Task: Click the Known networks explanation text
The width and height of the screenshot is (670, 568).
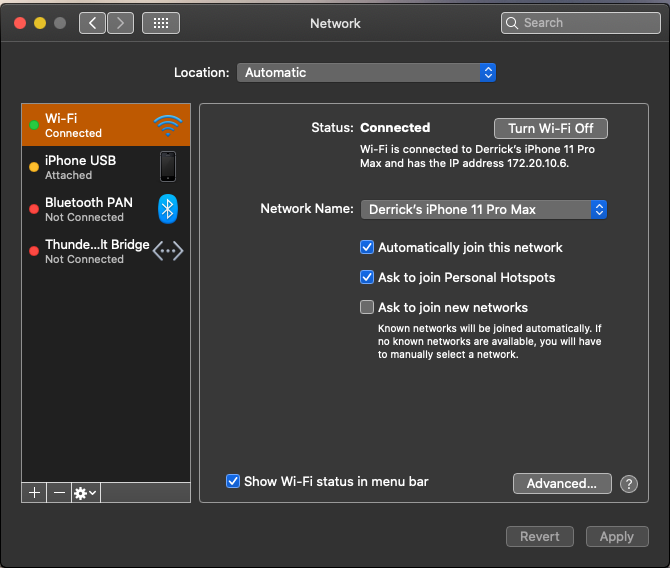Action: click(x=489, y=341)
